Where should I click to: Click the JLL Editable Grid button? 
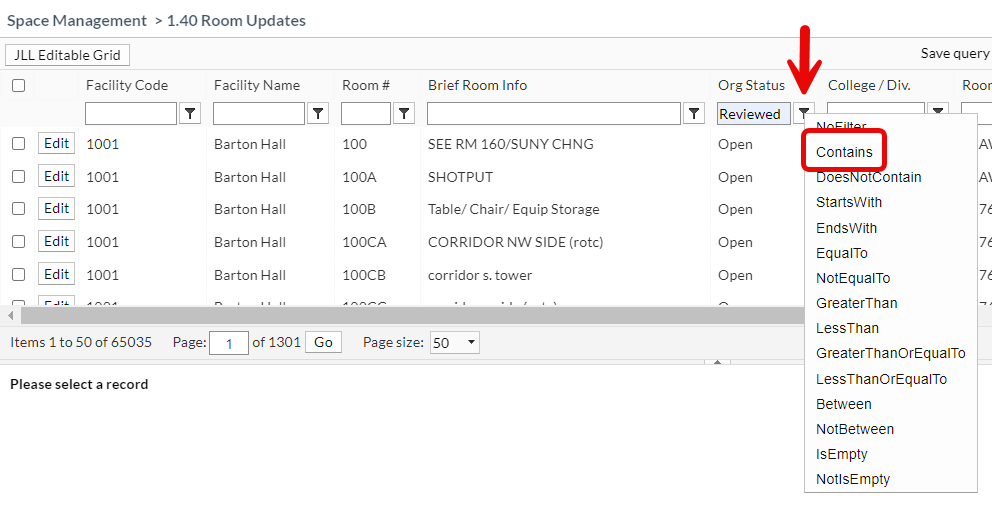click(67, 55)
